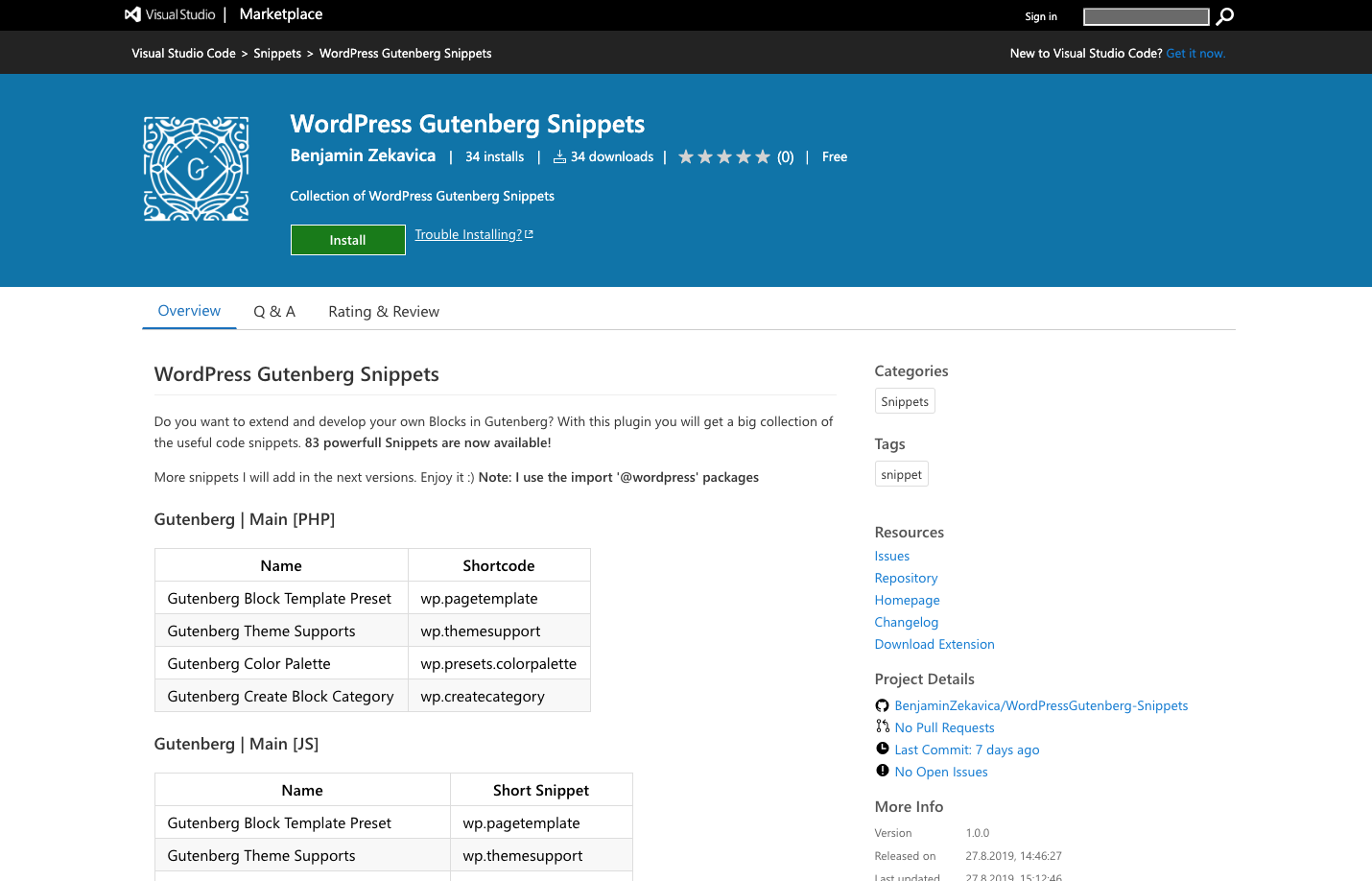Click the wp.createcategory cell
The height and width of the screenshot is (881, 1372).
tap(499, 696)
